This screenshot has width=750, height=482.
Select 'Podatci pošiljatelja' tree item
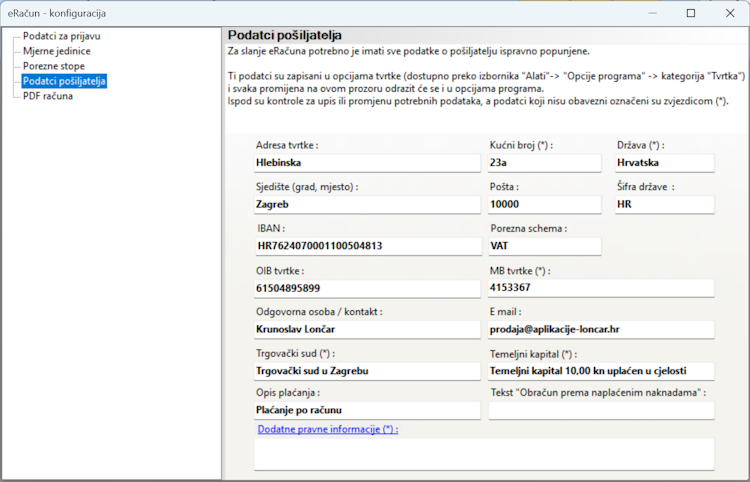click(64, 81)
